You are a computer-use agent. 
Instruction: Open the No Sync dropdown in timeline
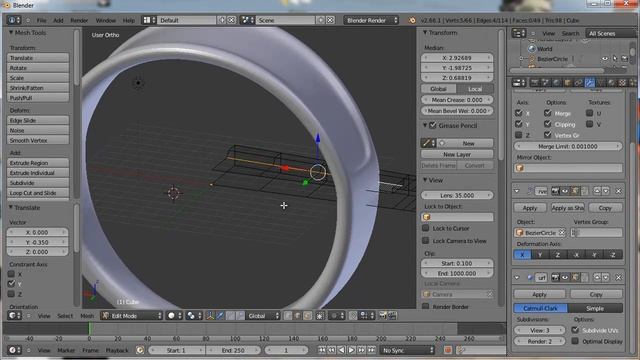(x=407, y=350)
